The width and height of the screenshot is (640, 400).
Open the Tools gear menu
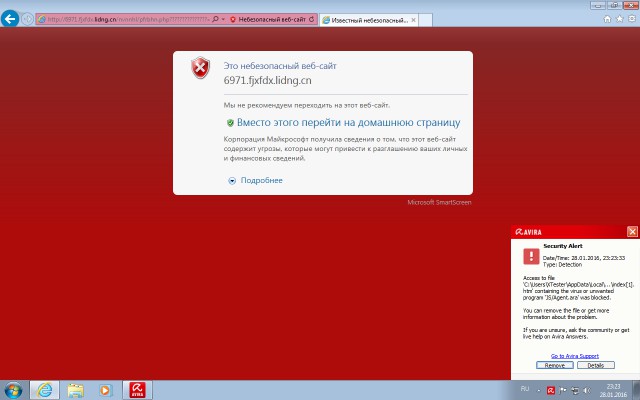632,19
